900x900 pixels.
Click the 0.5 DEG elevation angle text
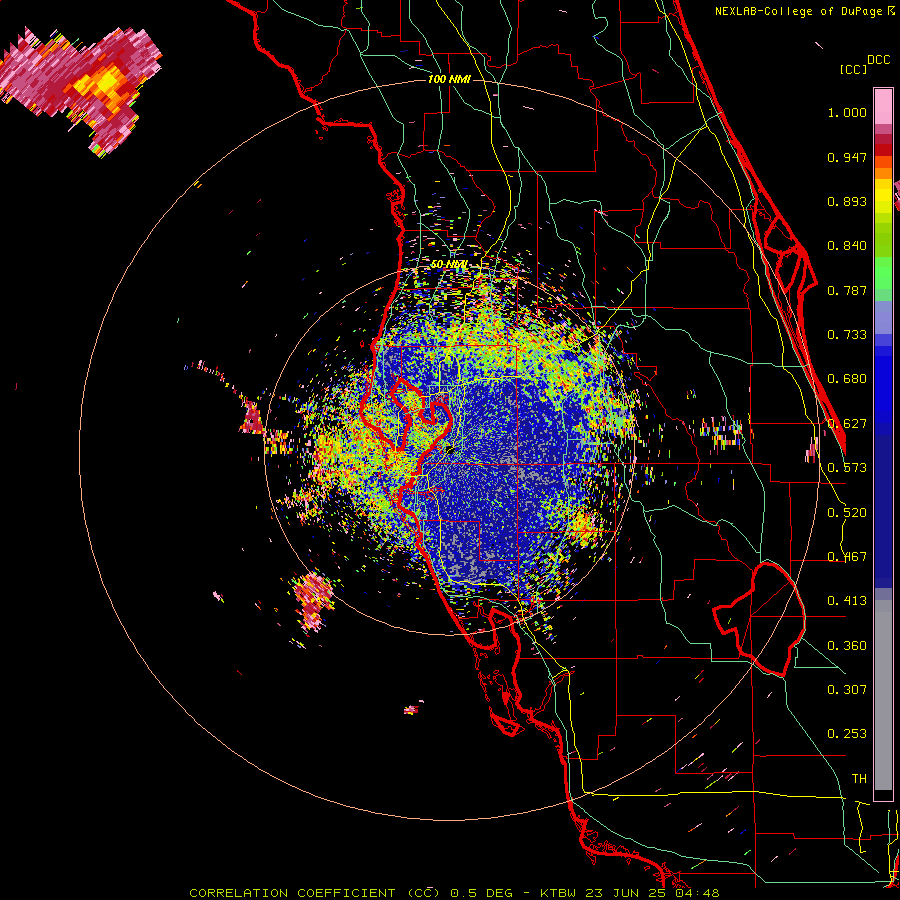pyautogui.click(x=482, y=893)
